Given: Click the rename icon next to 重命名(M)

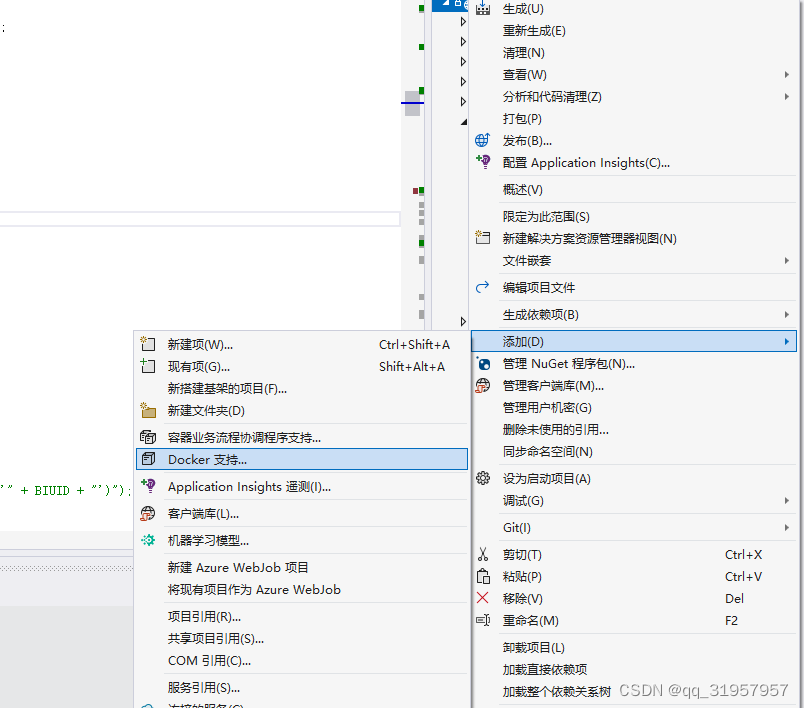Looking at the screenshot, I should pyautogui.click(x=483, y=620).
